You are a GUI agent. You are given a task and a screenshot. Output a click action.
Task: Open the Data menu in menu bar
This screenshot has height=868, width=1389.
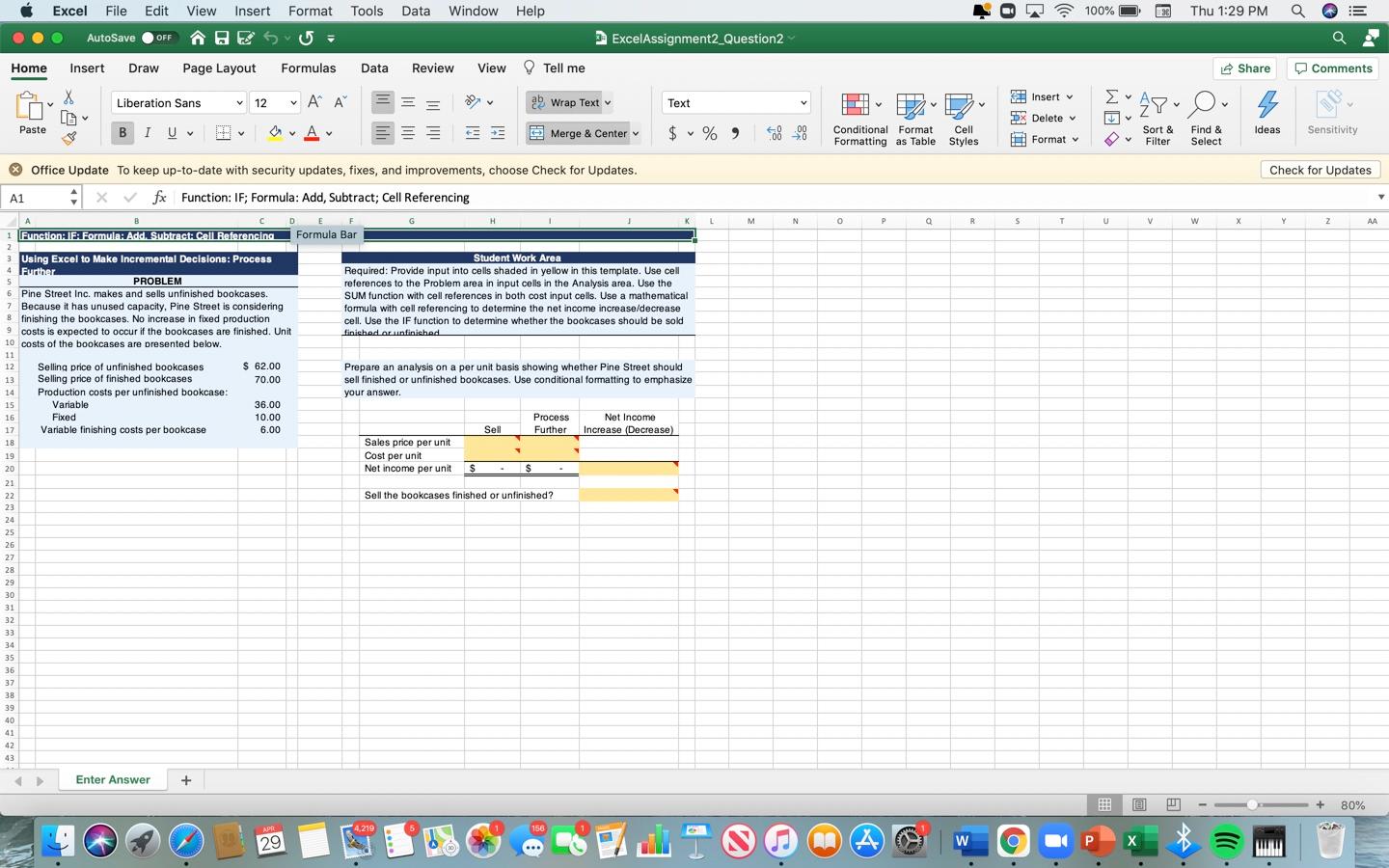pos(416,11)
